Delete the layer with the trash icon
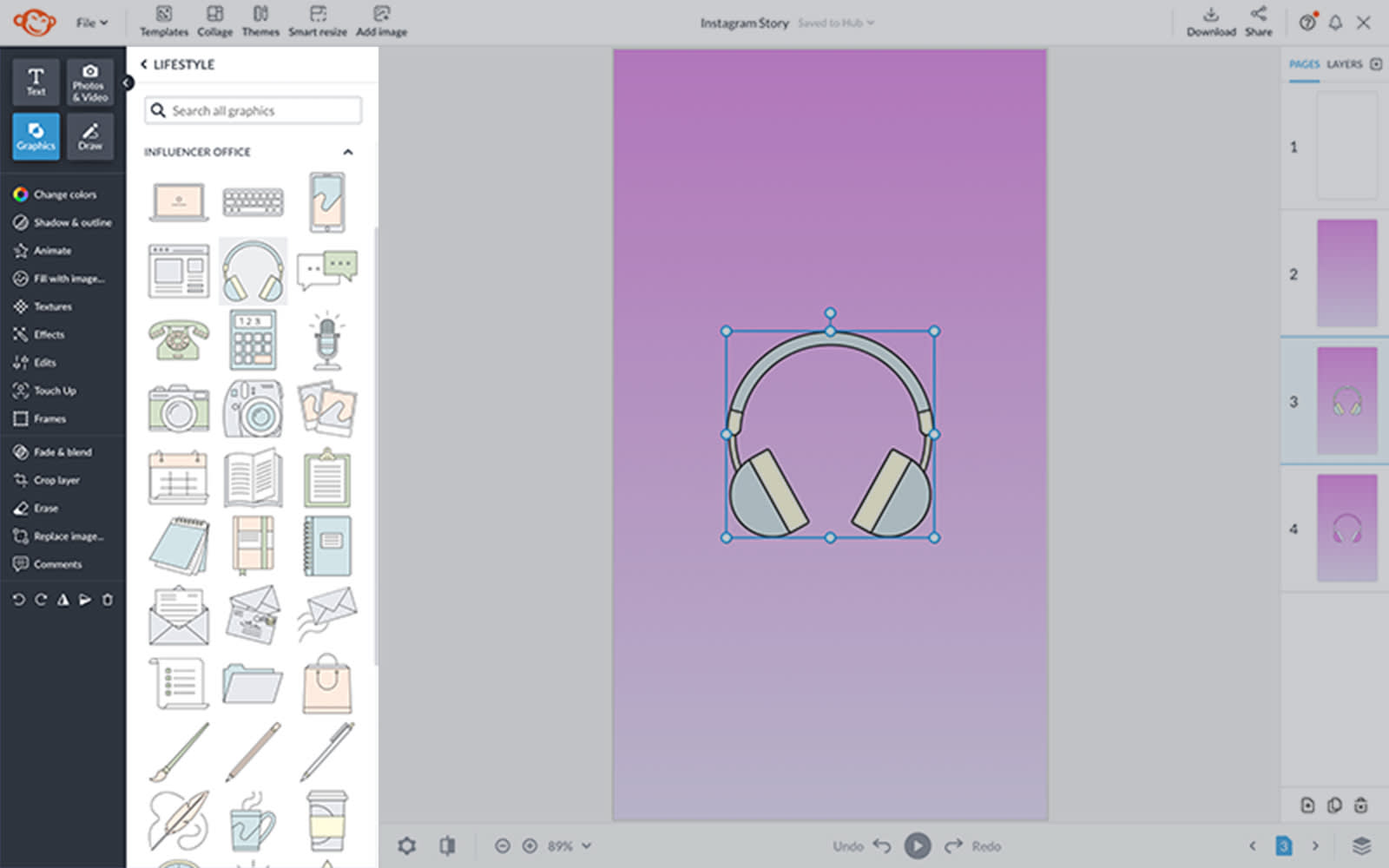 pyautogui.click(x=108, y=600)
